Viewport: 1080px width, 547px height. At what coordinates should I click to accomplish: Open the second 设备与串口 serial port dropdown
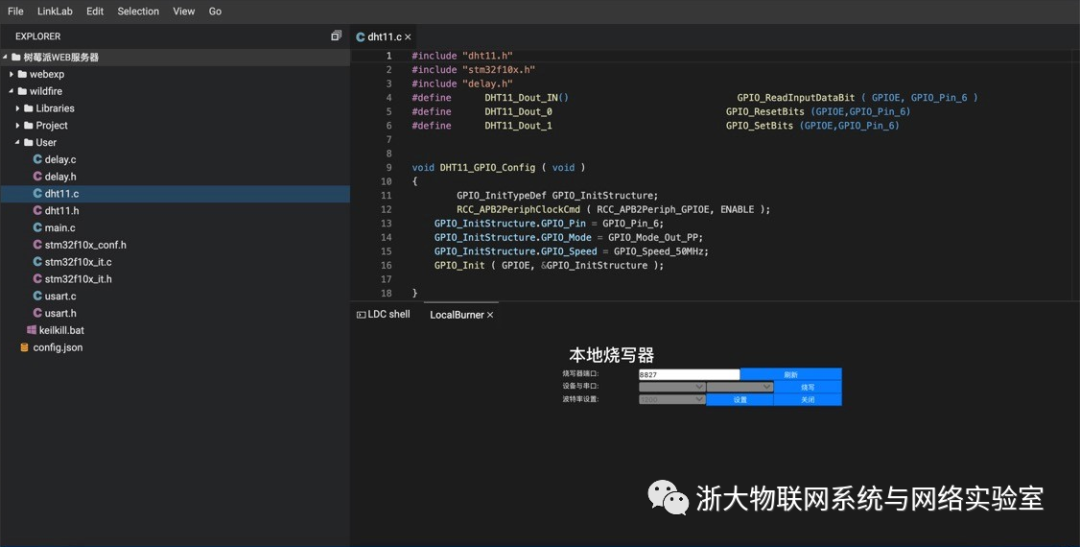point(740,387)
